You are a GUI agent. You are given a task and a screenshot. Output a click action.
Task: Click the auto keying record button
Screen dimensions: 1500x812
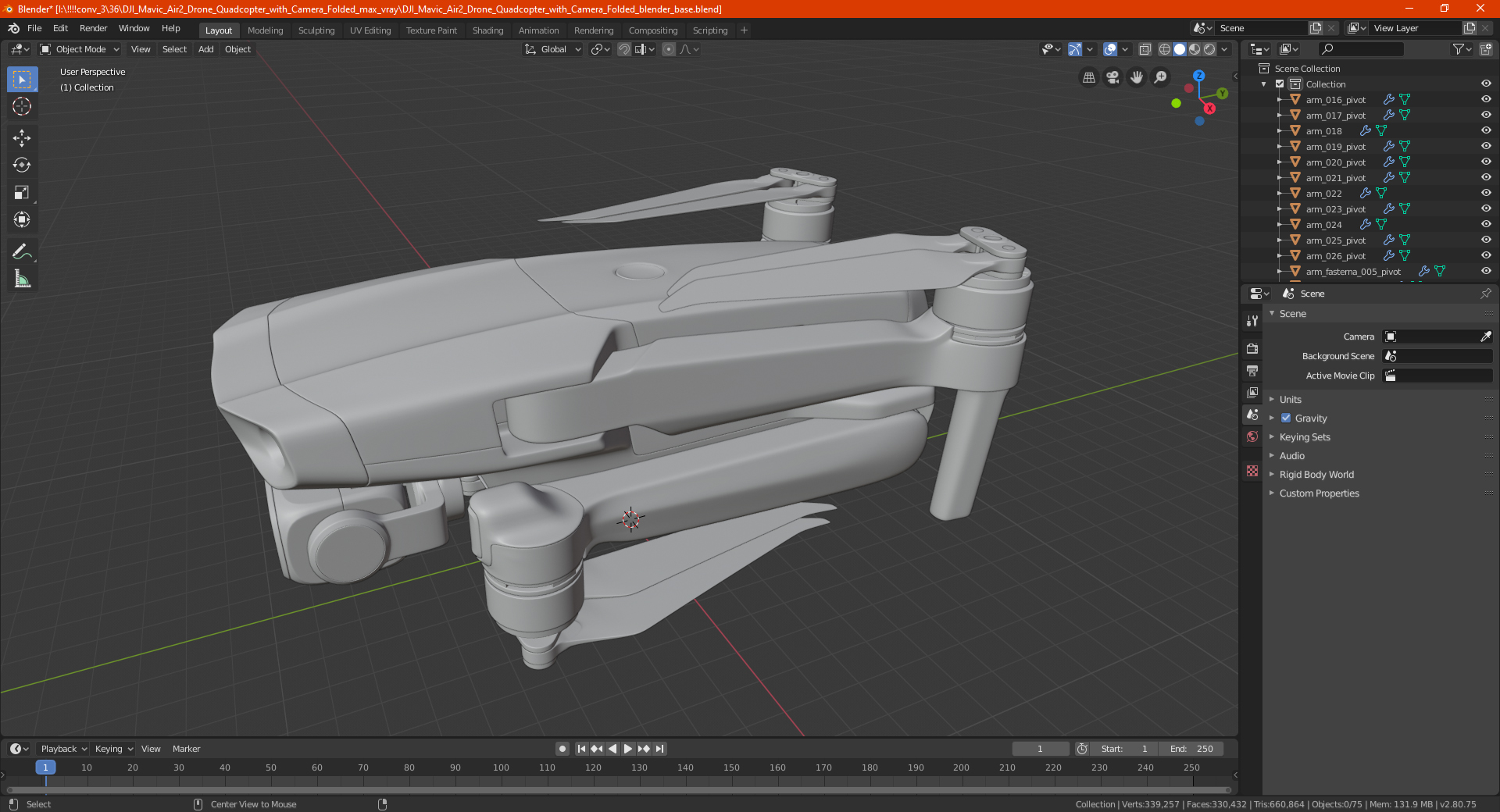[562, 749]
